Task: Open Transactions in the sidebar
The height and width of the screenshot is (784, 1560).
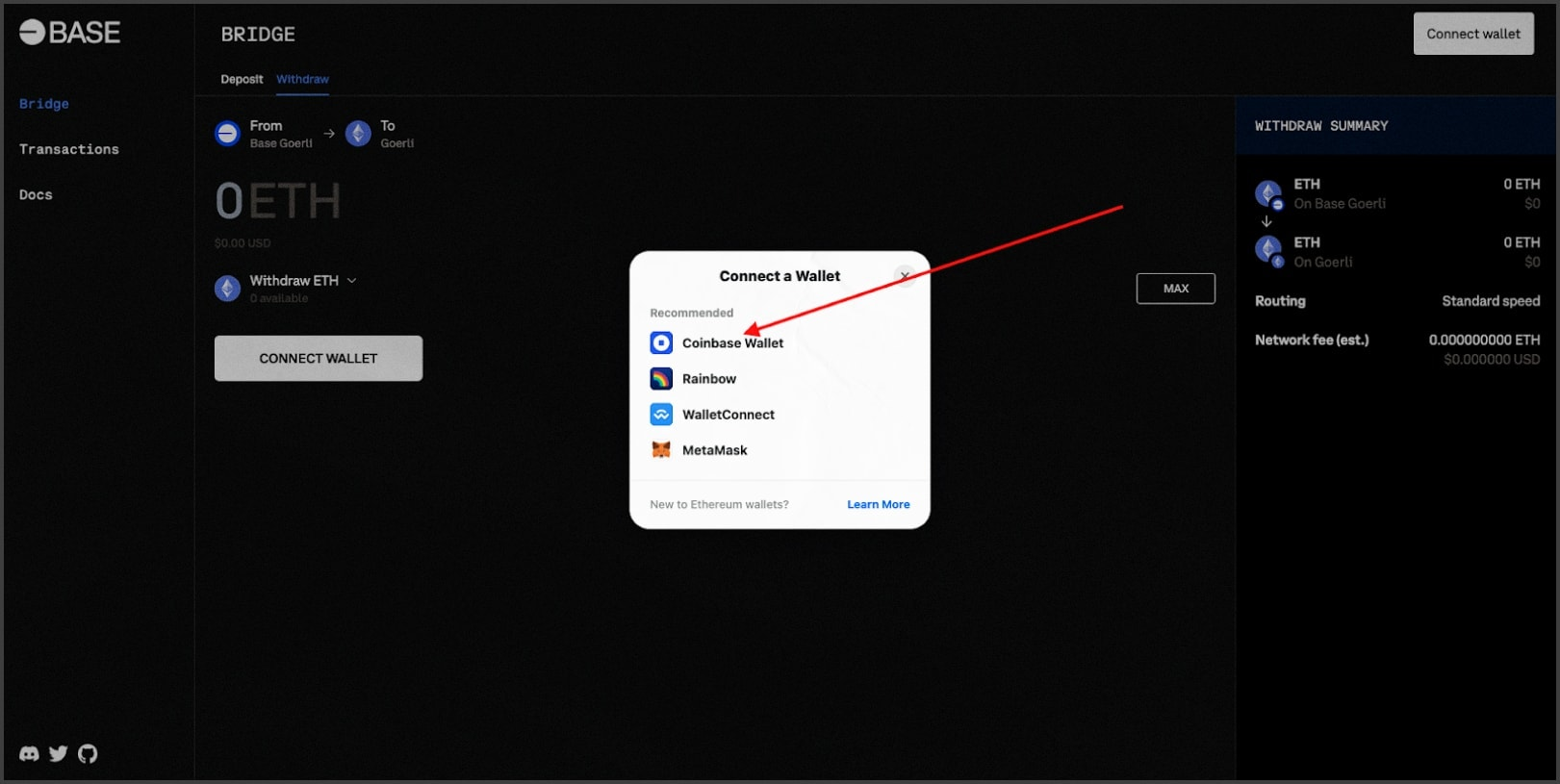Action: pyautogui.click(x=69, y=149)
